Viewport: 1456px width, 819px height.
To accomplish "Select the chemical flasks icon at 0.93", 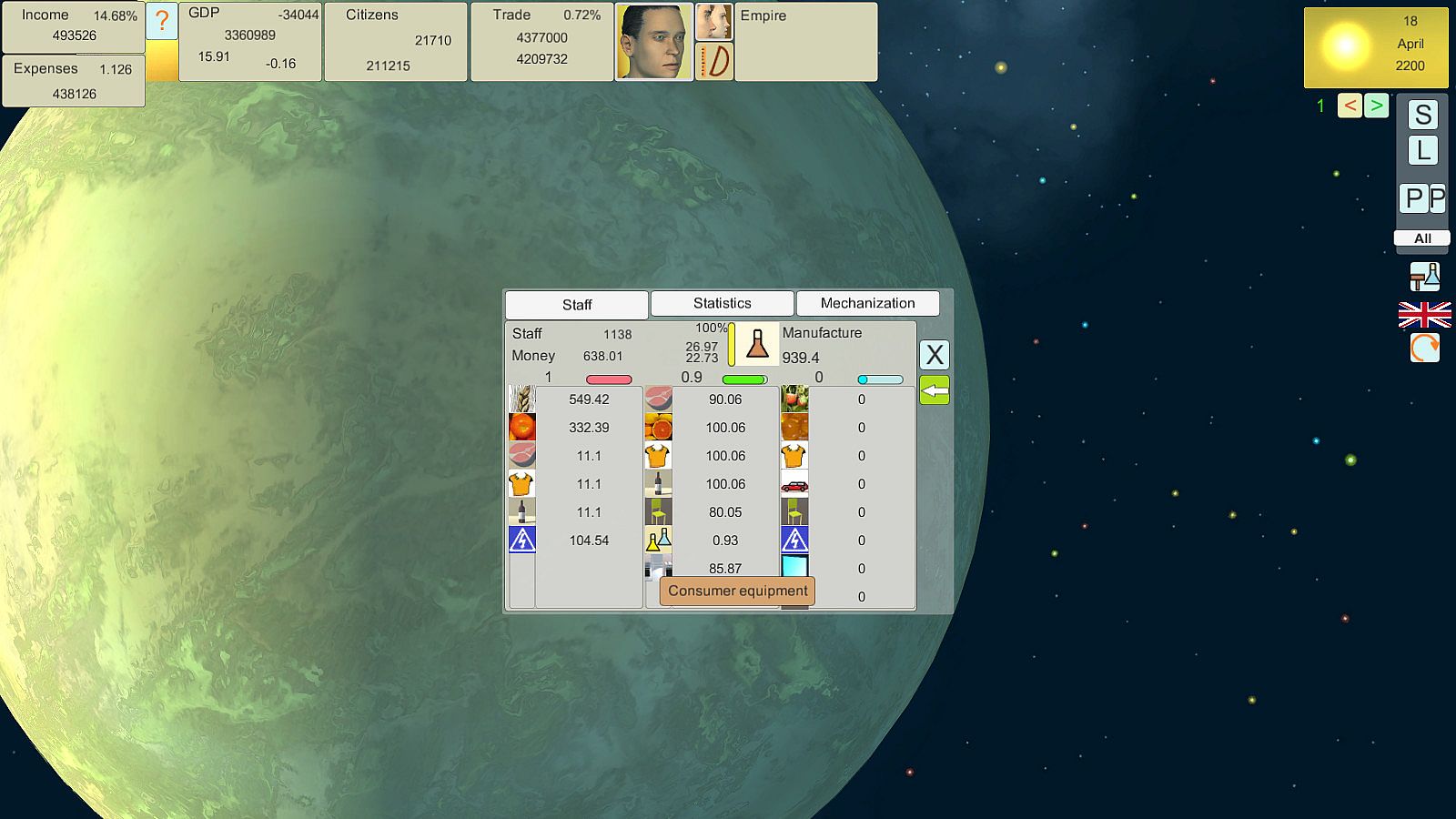I will point(659,541).
